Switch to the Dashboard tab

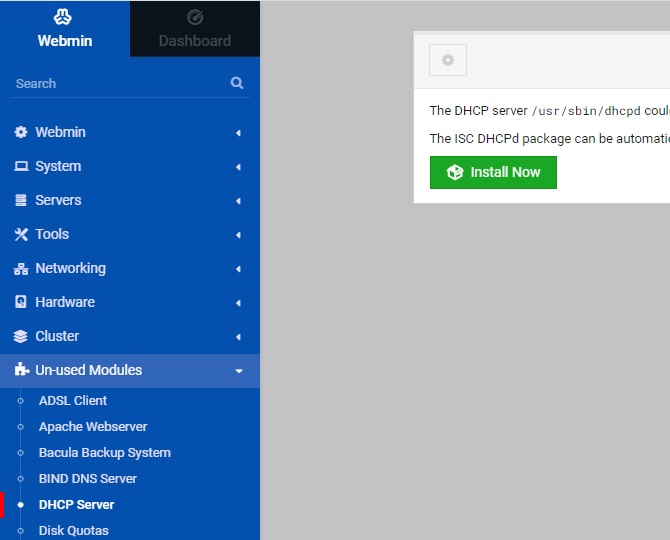tap(195, 28)
